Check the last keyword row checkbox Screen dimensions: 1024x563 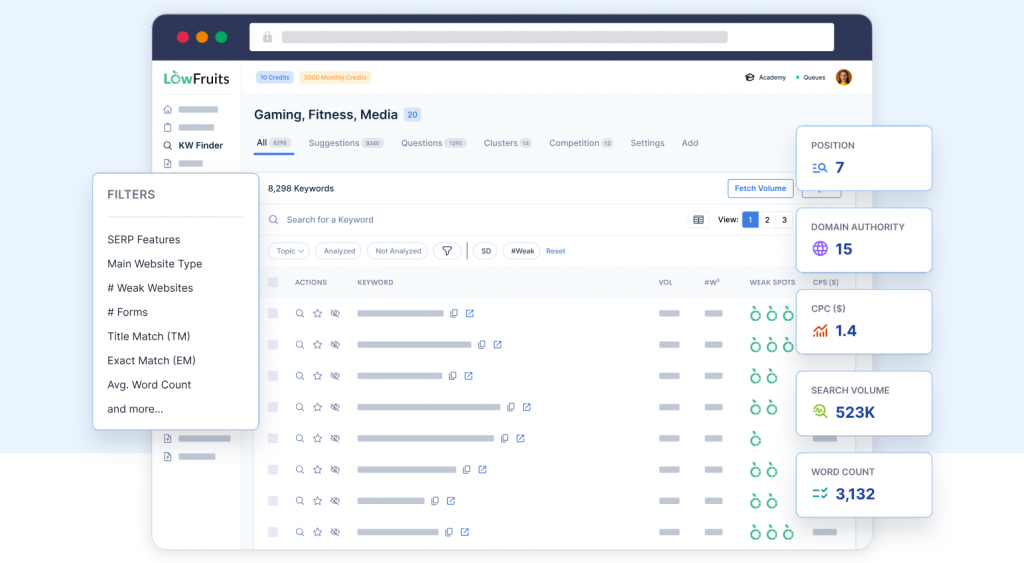273,532
